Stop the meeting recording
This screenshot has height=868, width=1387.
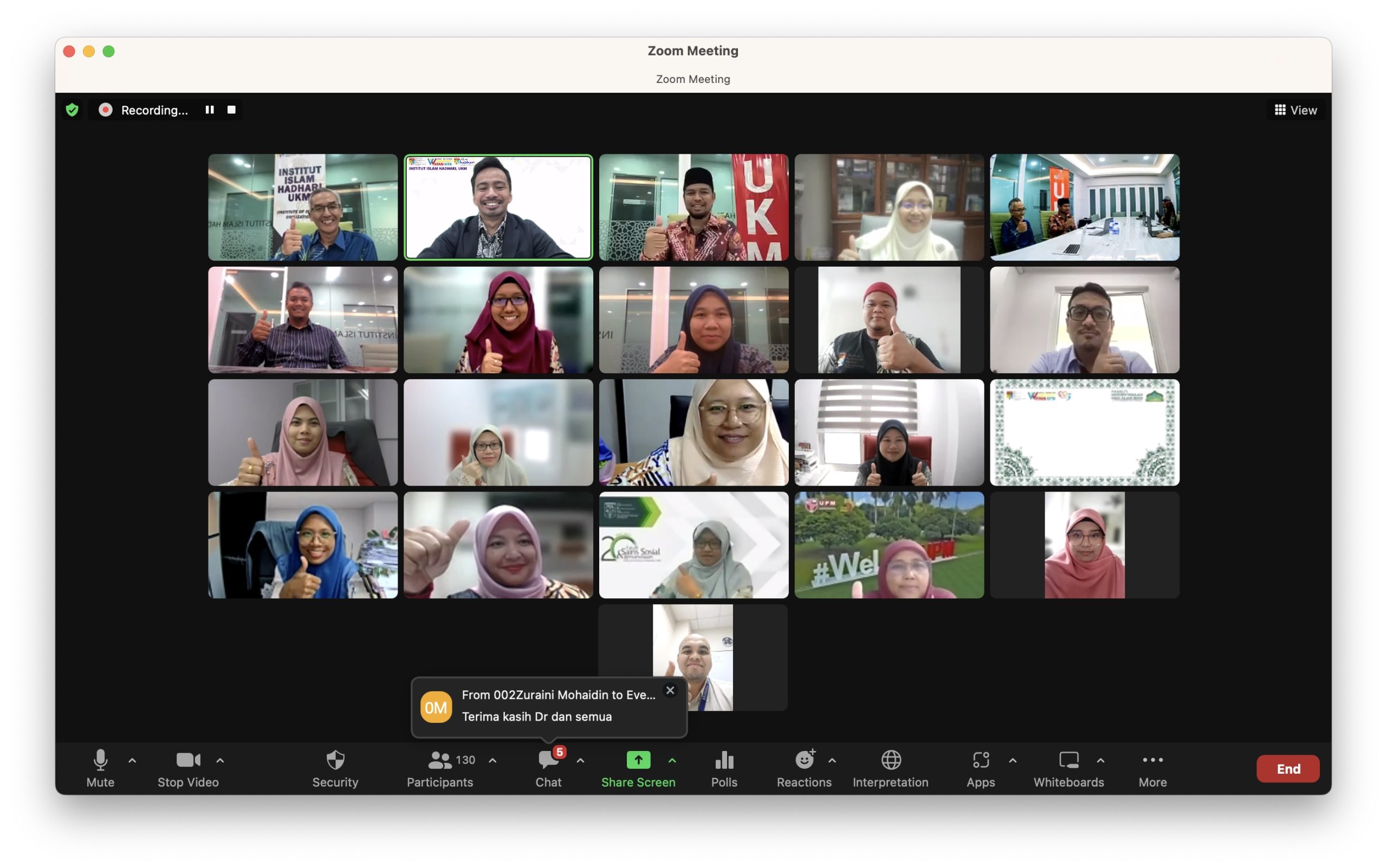[231, 109]
